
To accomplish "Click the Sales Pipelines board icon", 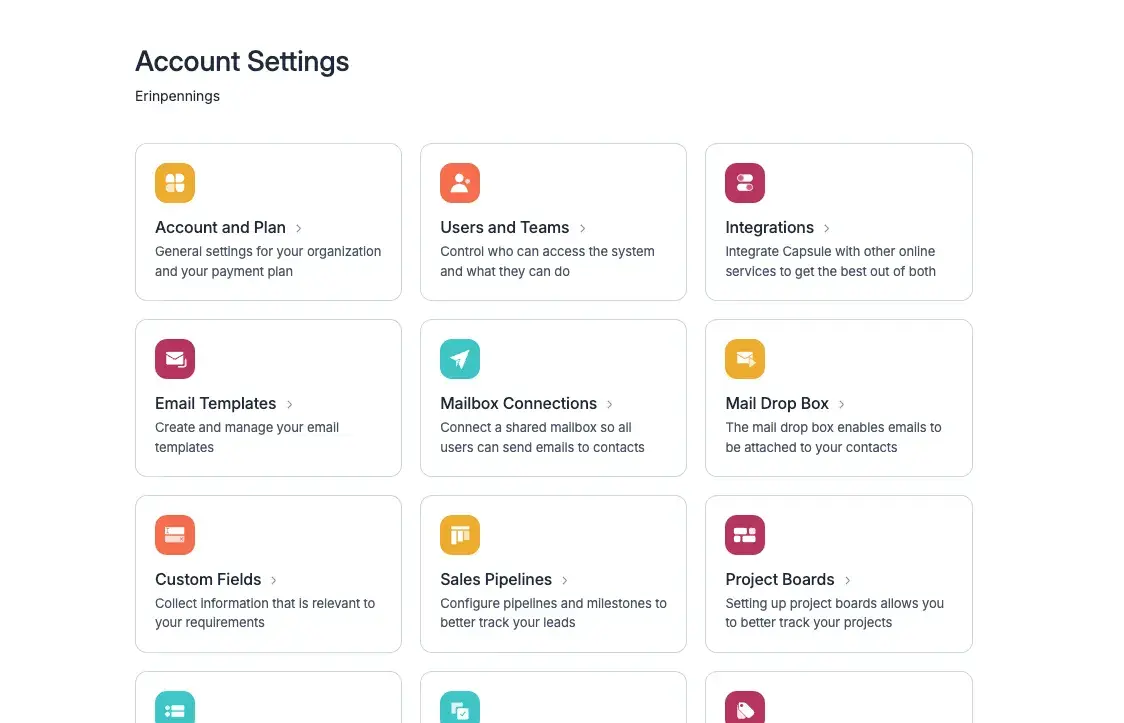I will pos(460,535).
